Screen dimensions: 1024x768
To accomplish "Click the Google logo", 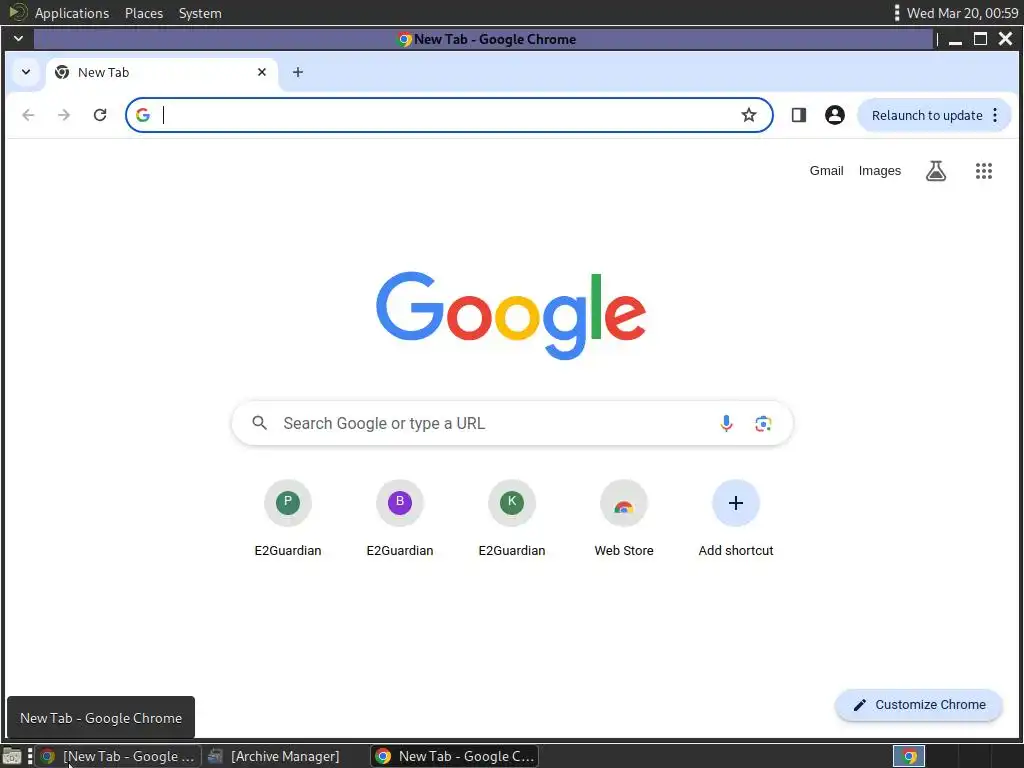I will (x=511, y=315).
